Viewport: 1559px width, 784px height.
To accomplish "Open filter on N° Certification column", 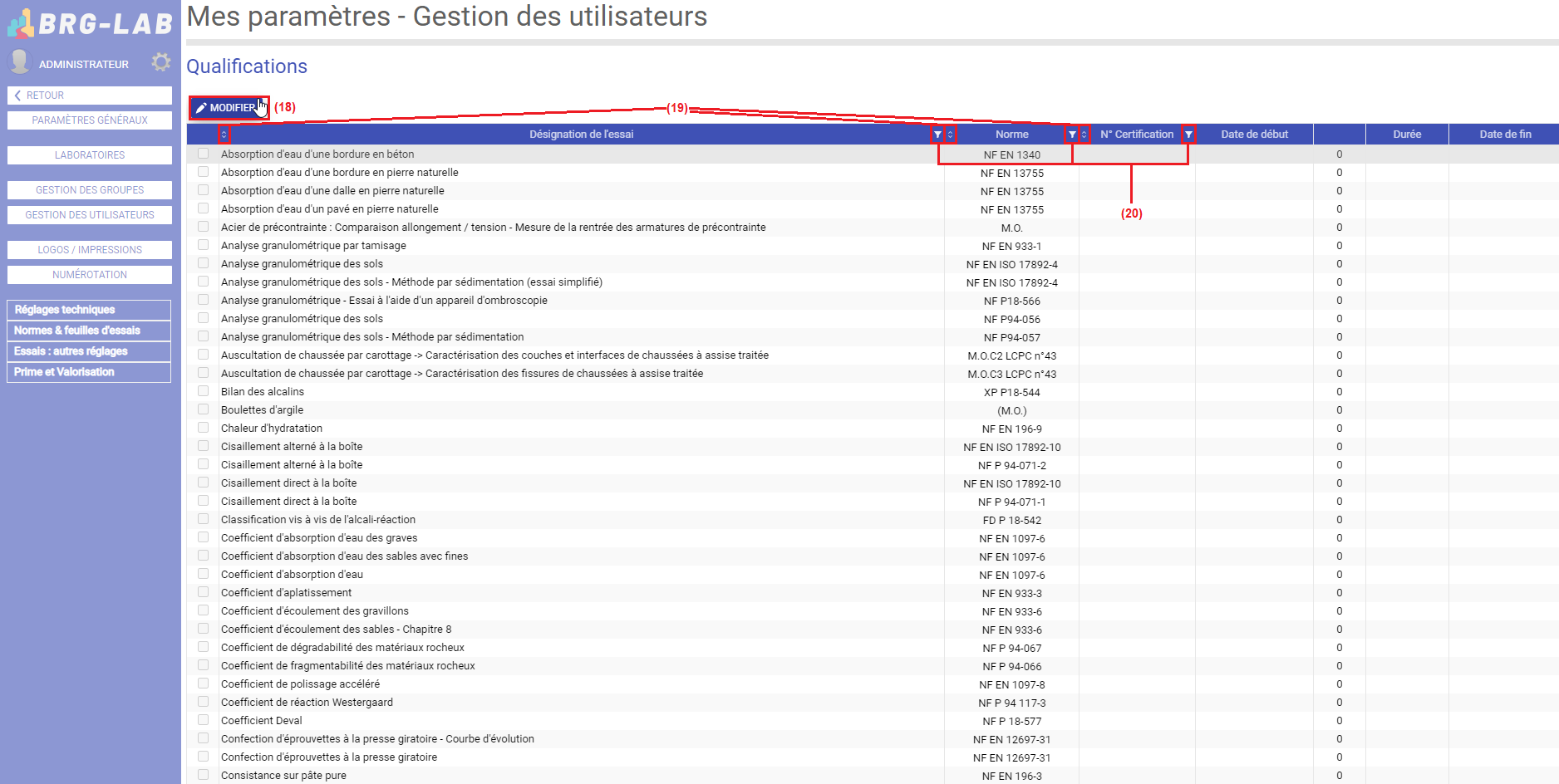I will pos(1189,135).
